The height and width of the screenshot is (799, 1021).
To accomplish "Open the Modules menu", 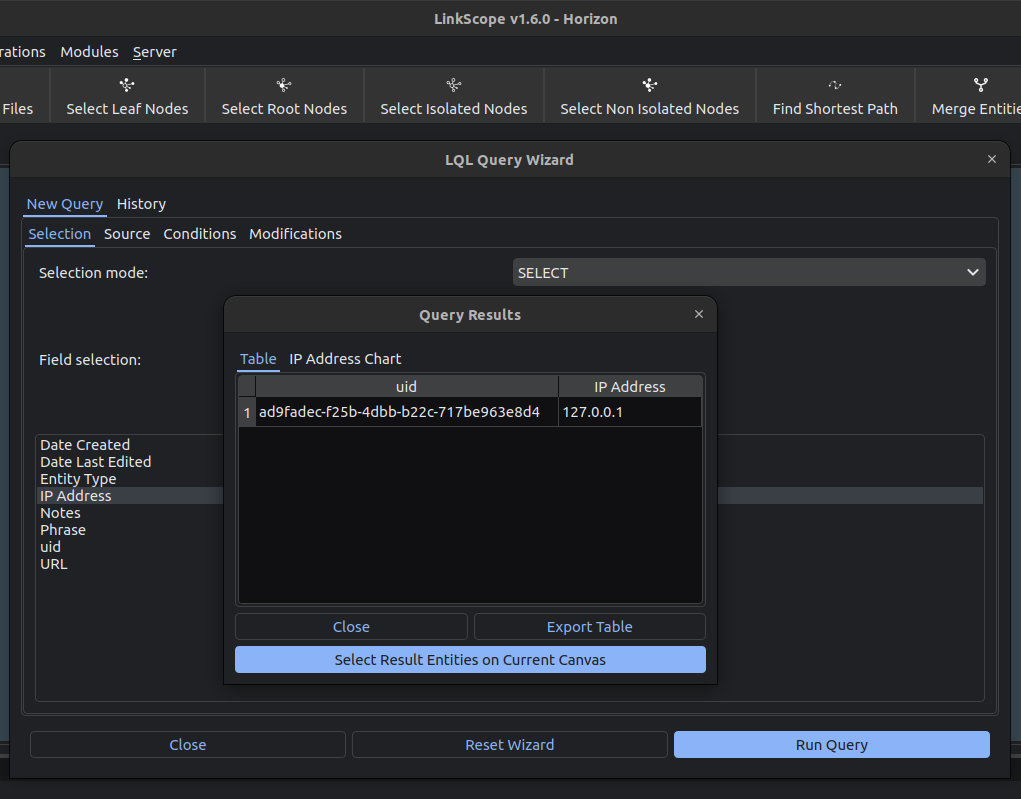I will (x=89, y=52).
